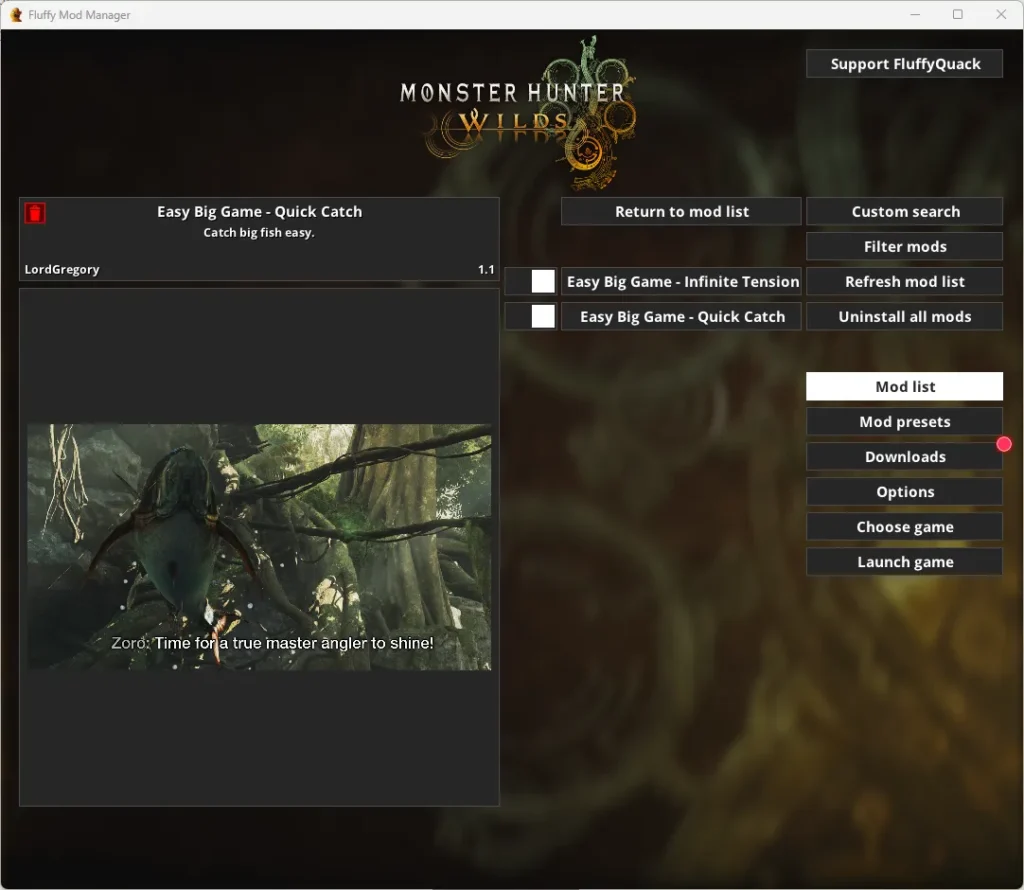Refresh the mod list
Viewport: 1024px width, 890px height.
point(904,281)
